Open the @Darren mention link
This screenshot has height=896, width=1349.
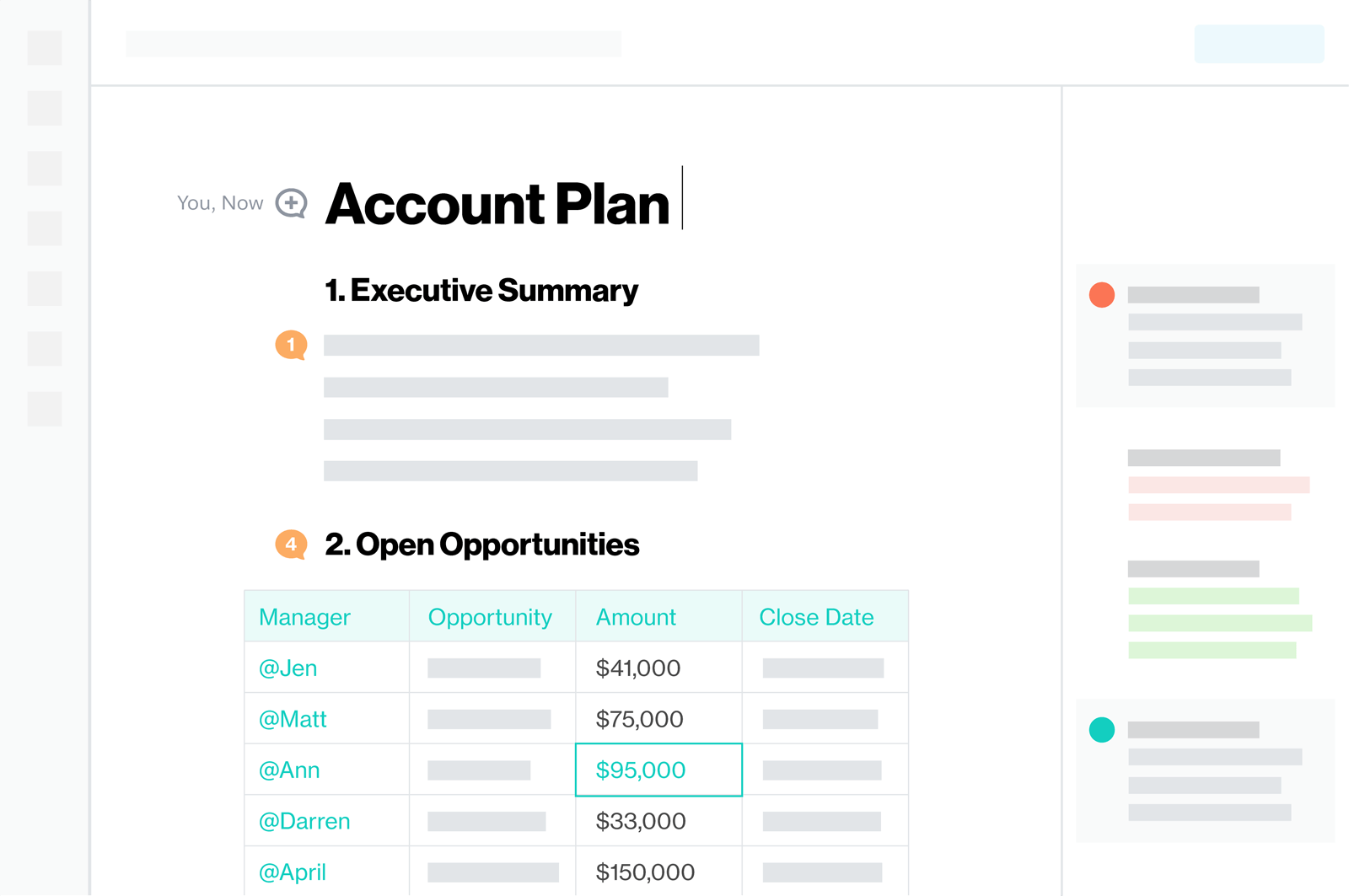click(x=304, y=822)
